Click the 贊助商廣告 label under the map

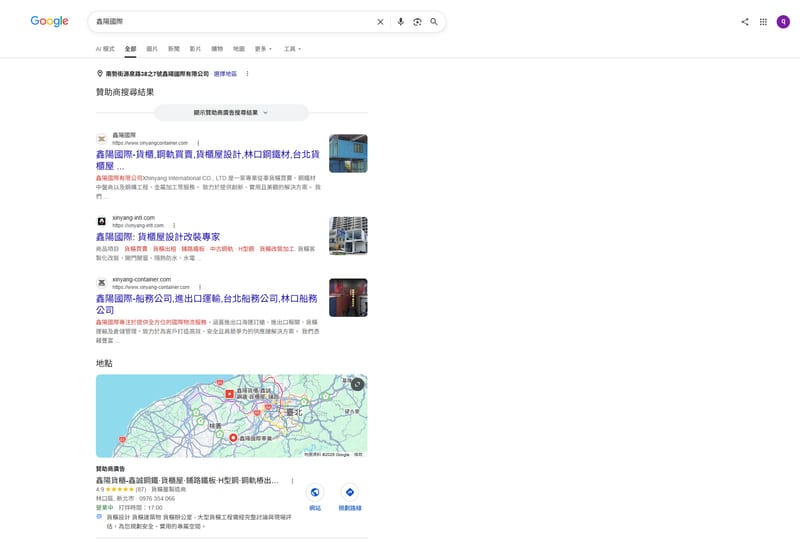click(x=110, y=469)
